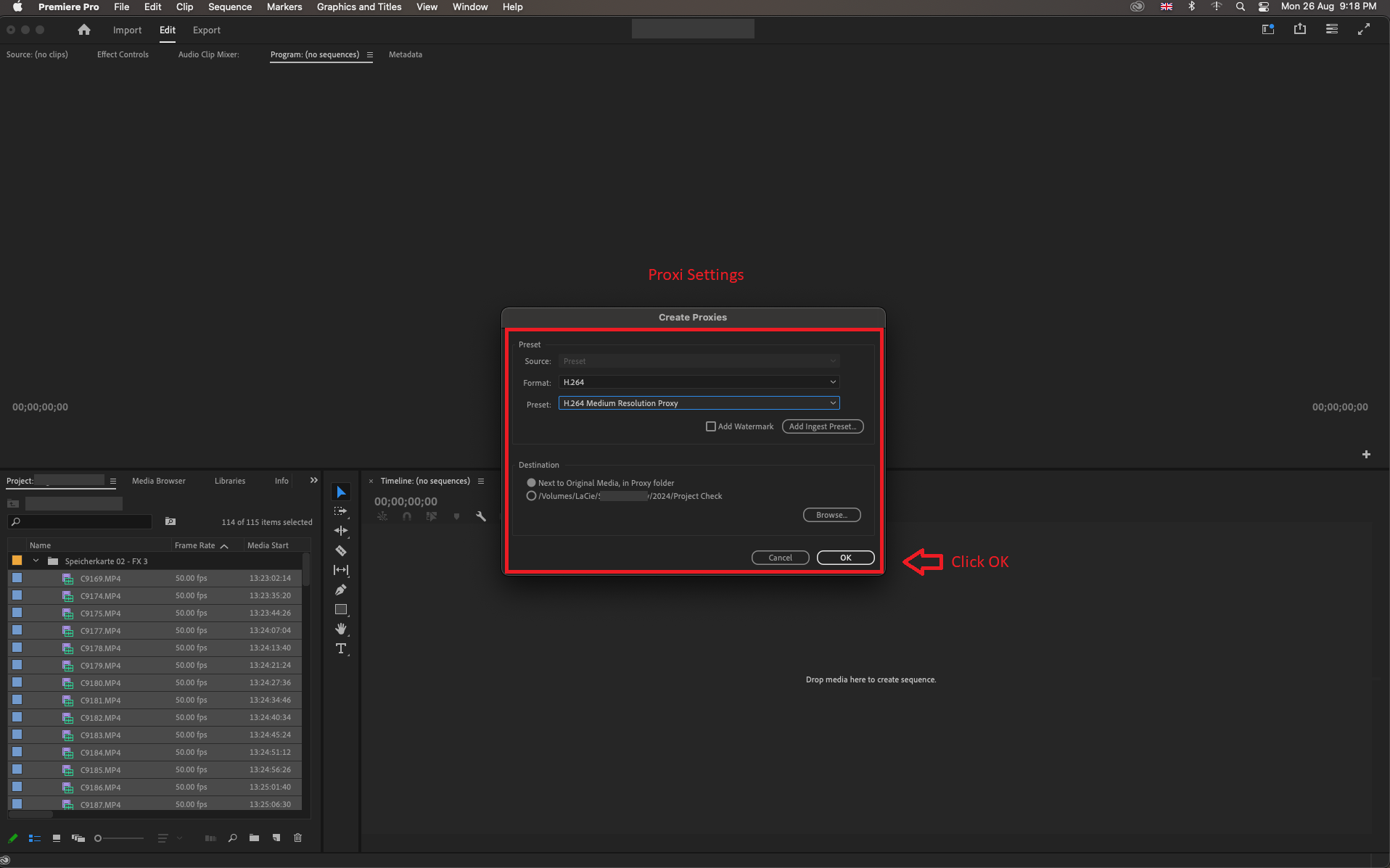Click the New Item icon
The image size is (1390, 868).
click(x=276, y=838)
